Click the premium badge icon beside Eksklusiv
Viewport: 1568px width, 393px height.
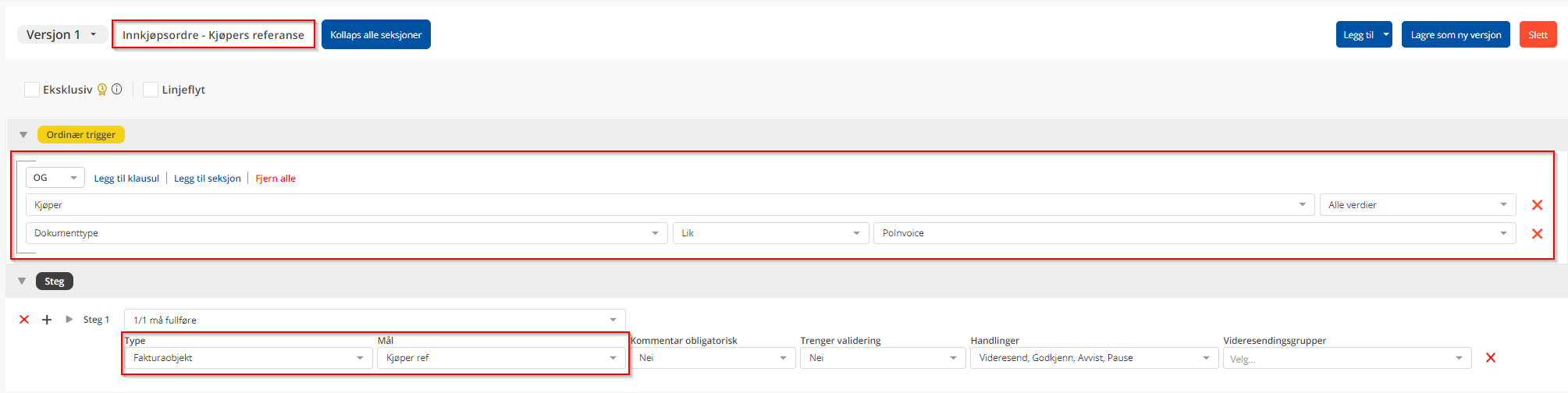[102, 90]
